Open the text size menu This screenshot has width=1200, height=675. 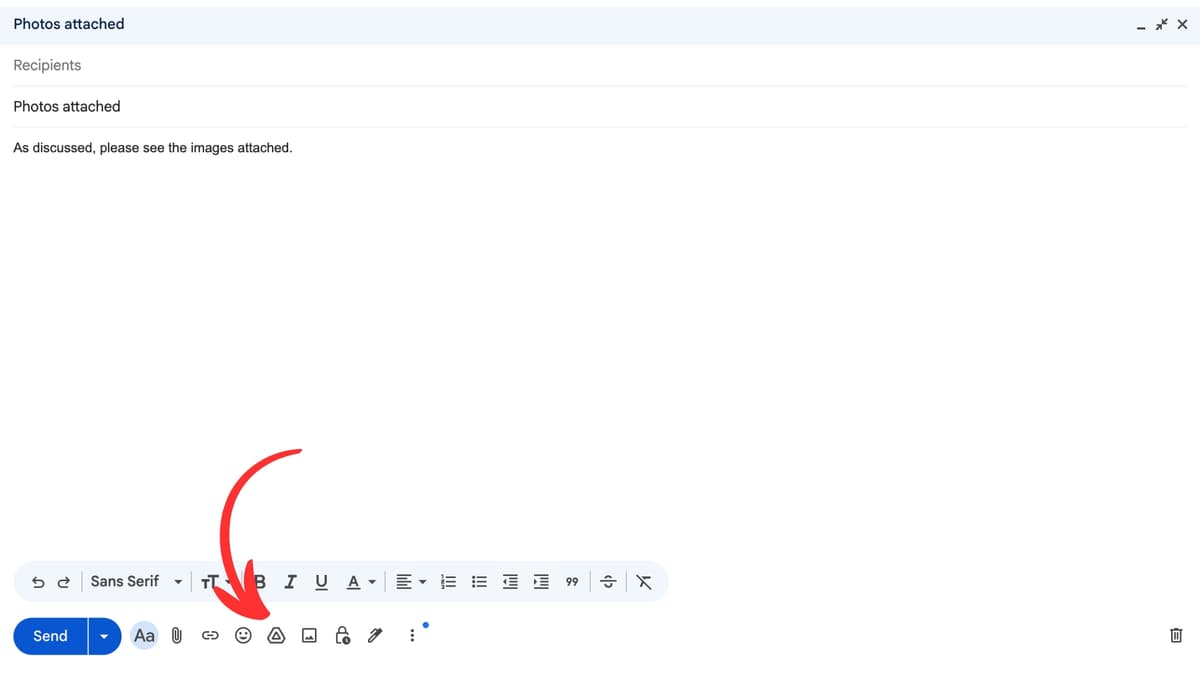213,581
